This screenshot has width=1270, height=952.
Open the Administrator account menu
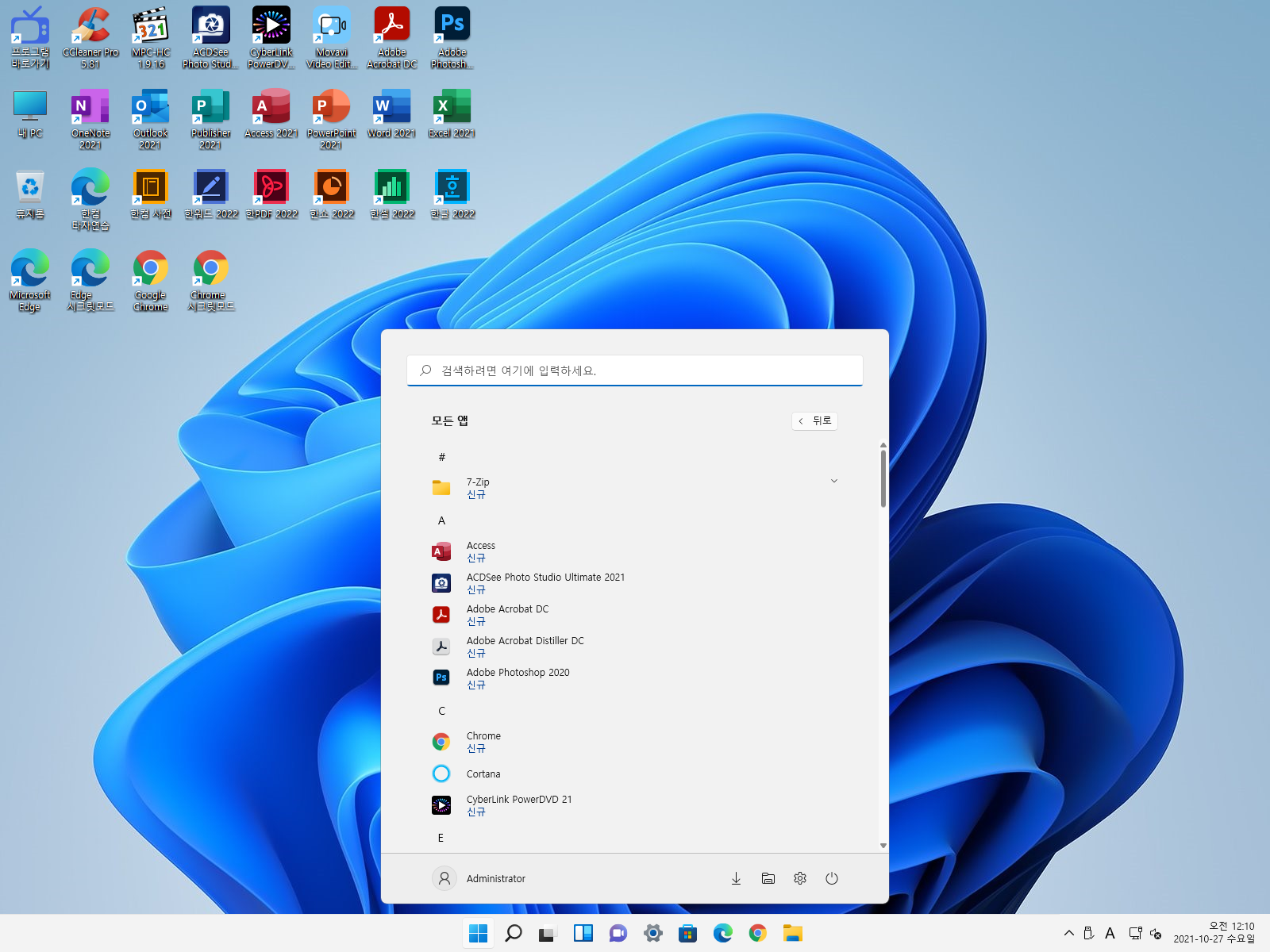[x=479, y=878]
